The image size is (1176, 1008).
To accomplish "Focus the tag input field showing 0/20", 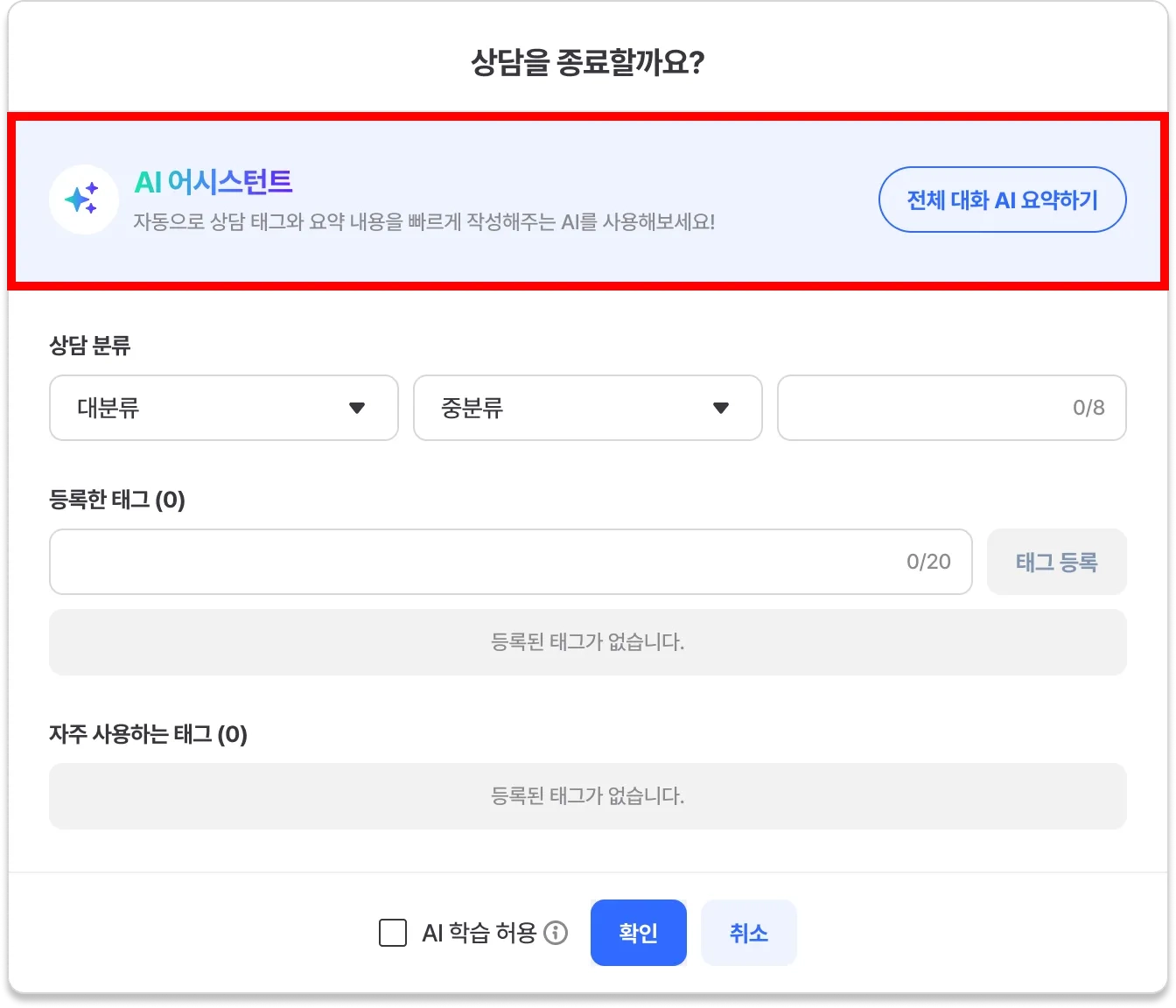I will point(510,562).
